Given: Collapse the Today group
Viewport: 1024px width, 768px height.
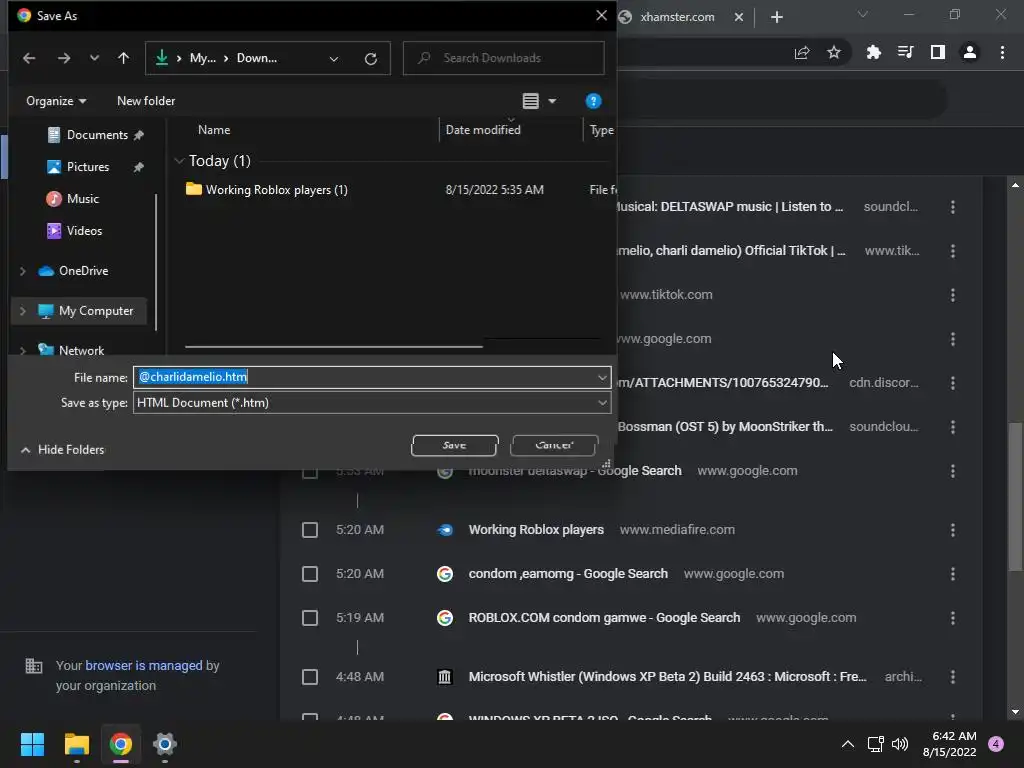Looking at the screenshot, I should coord(179,161).
